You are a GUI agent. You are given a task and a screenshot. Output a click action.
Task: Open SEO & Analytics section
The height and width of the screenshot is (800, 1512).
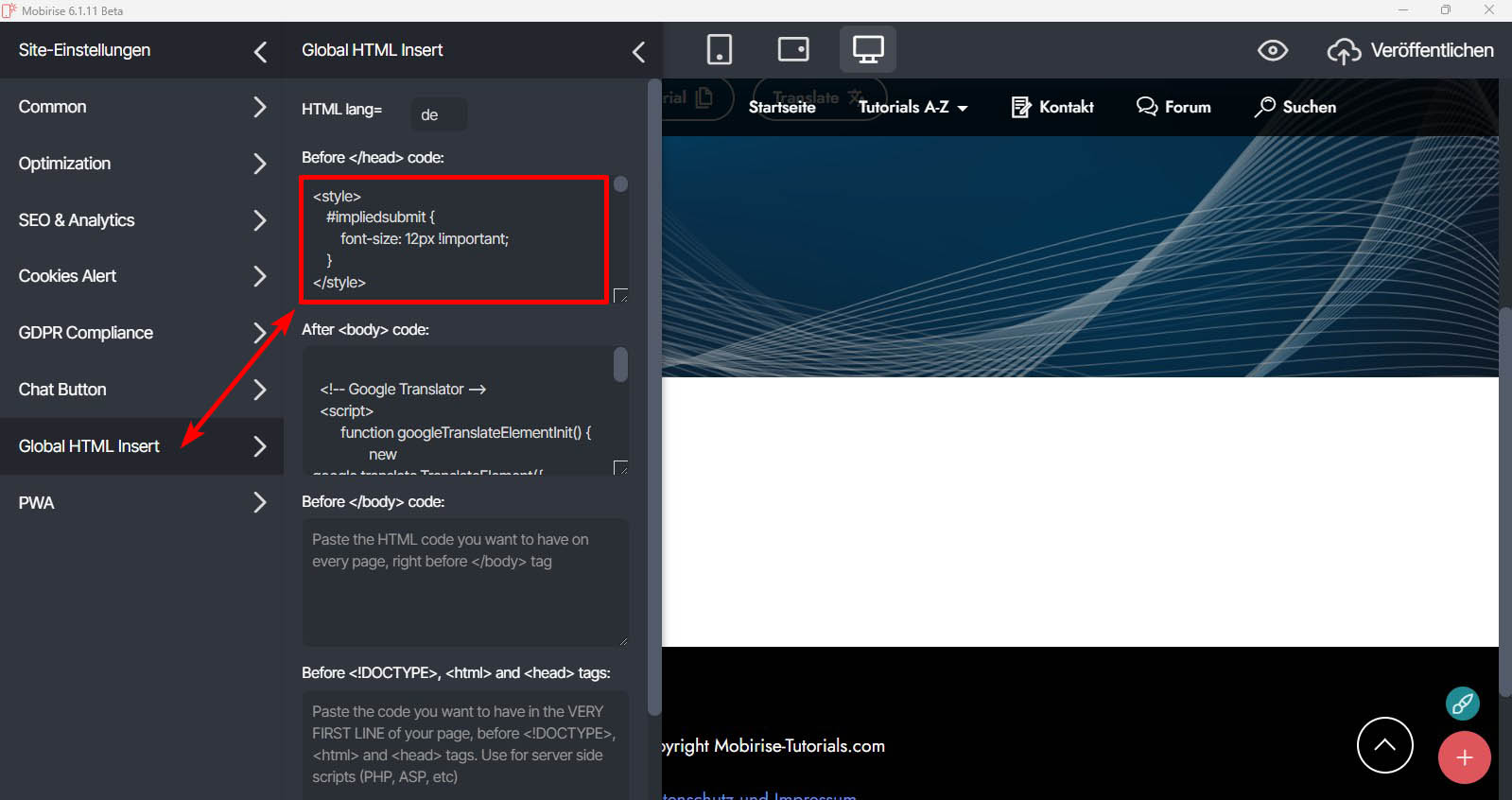tap(142, 220)
